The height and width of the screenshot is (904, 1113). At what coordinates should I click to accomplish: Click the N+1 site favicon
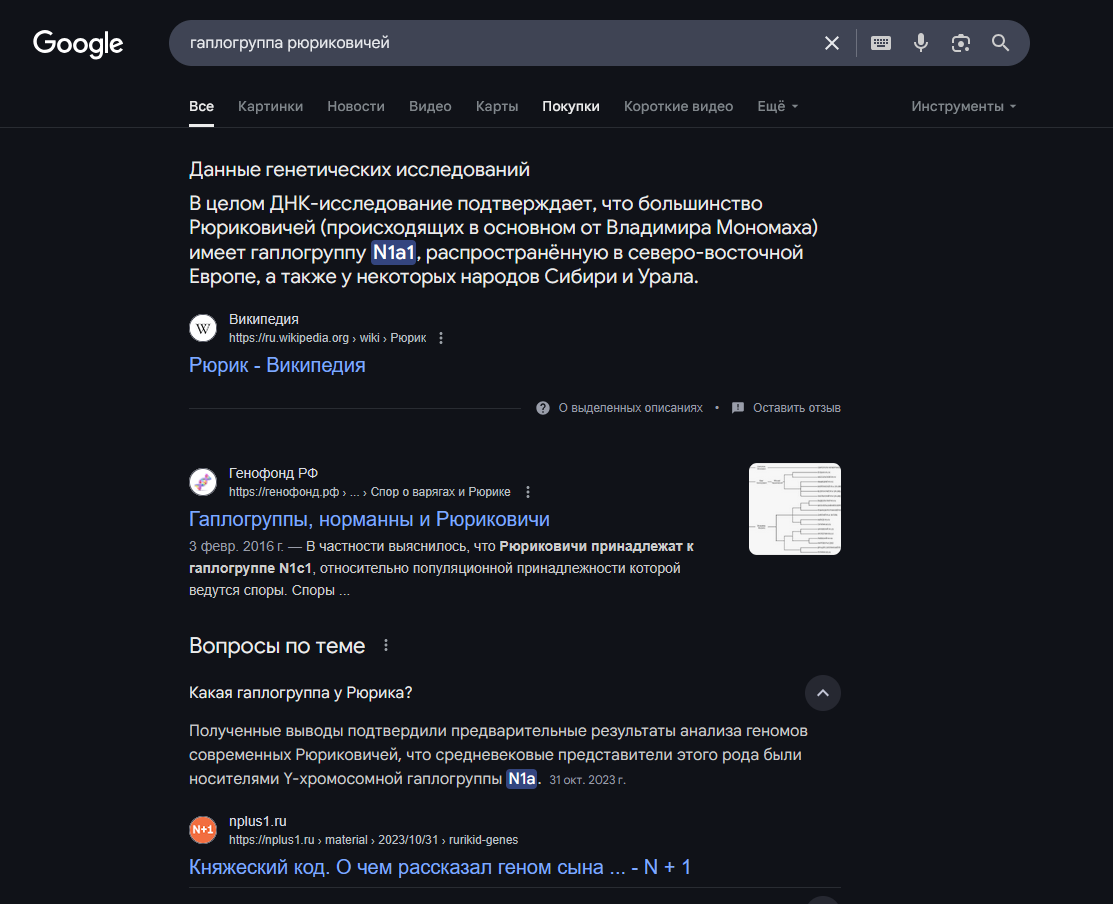(203, 830)
